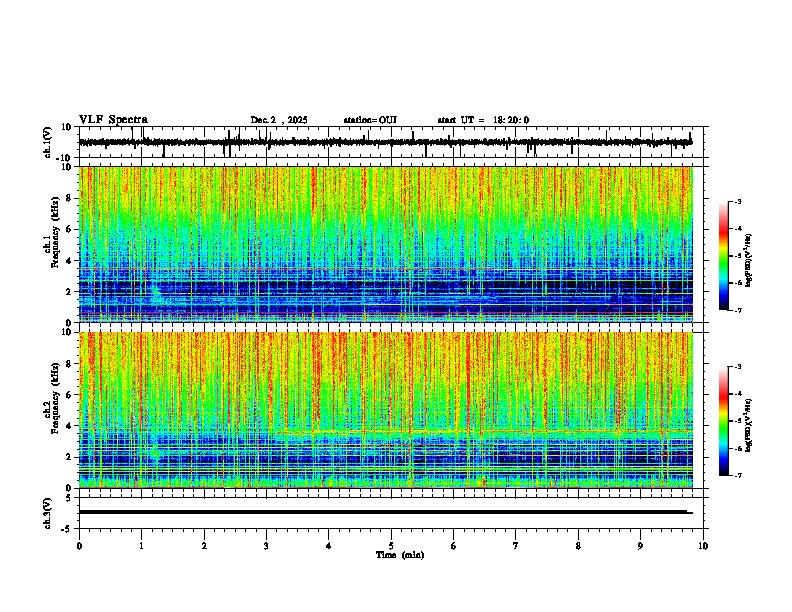Click the time axis tick label "10"

[703, 546]
